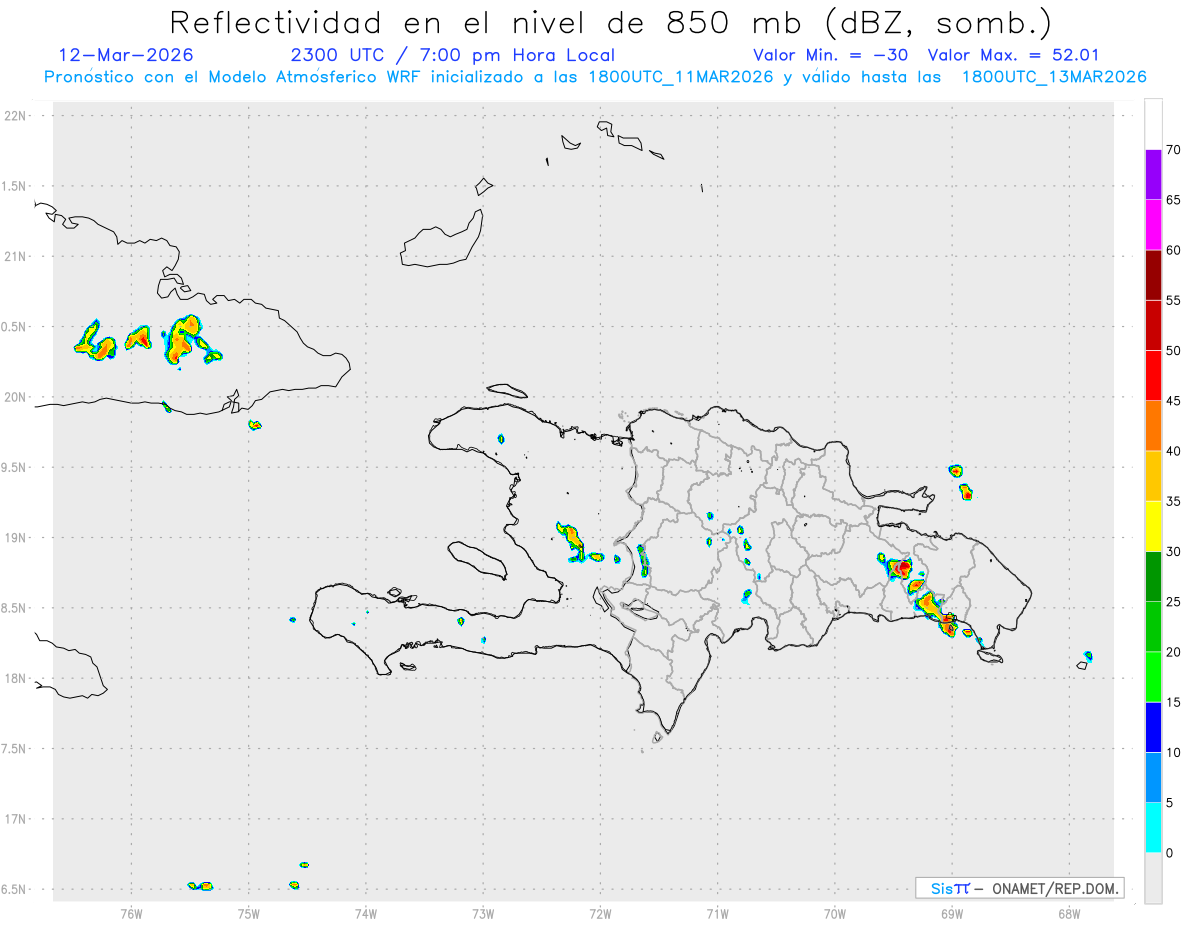The image size is (1200, 927).
Task: Click the color scale value '25'
Action: (x=1173, y=602)
